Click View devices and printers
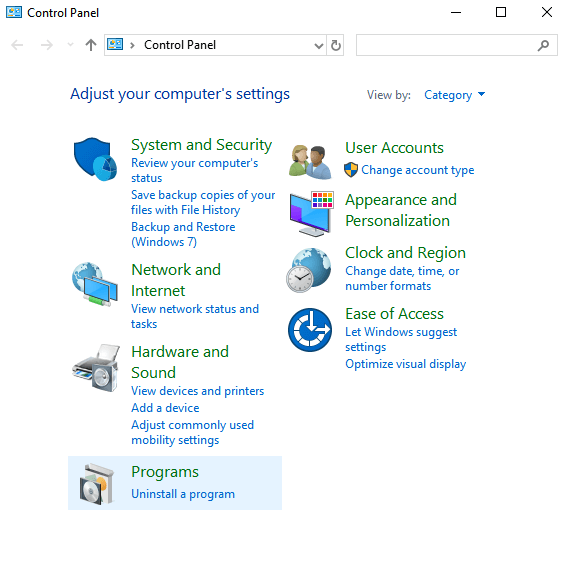 (x=197, y=391)
